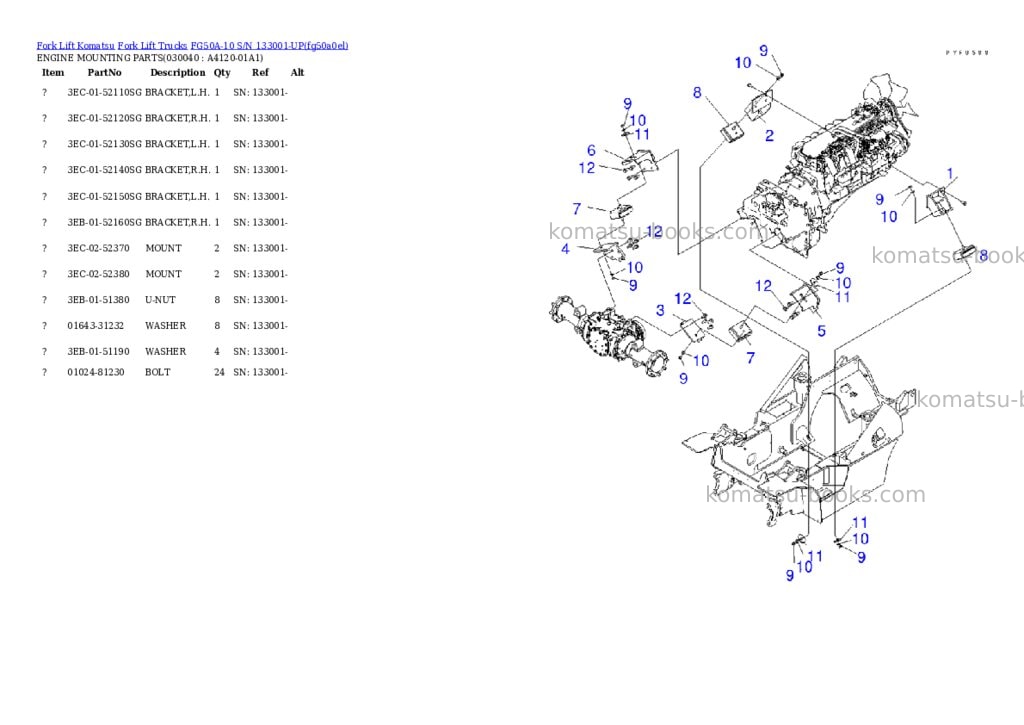Click the BOLT description
Viewport: 1024px width, 725px height.
[x=157, y=372]
